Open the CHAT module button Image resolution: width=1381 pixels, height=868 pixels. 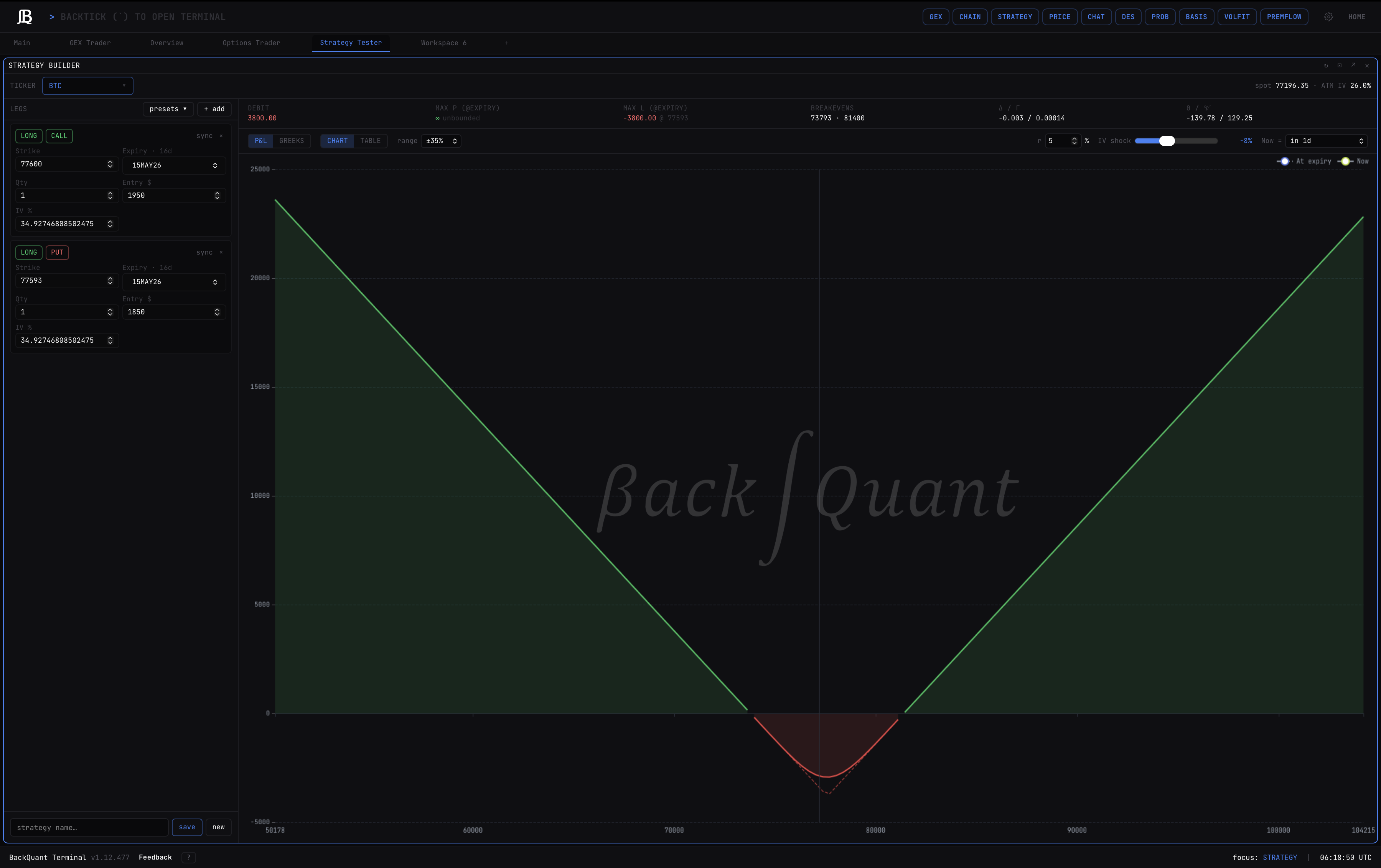1096,17
